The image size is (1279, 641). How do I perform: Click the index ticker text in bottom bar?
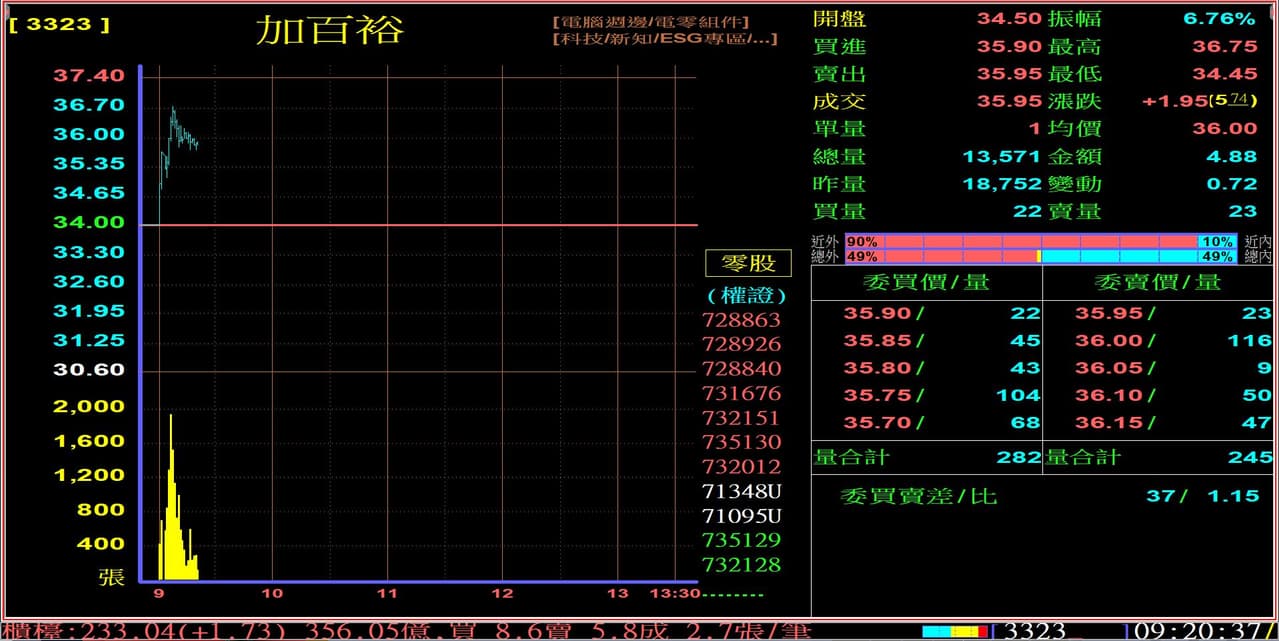click(406, 631)
